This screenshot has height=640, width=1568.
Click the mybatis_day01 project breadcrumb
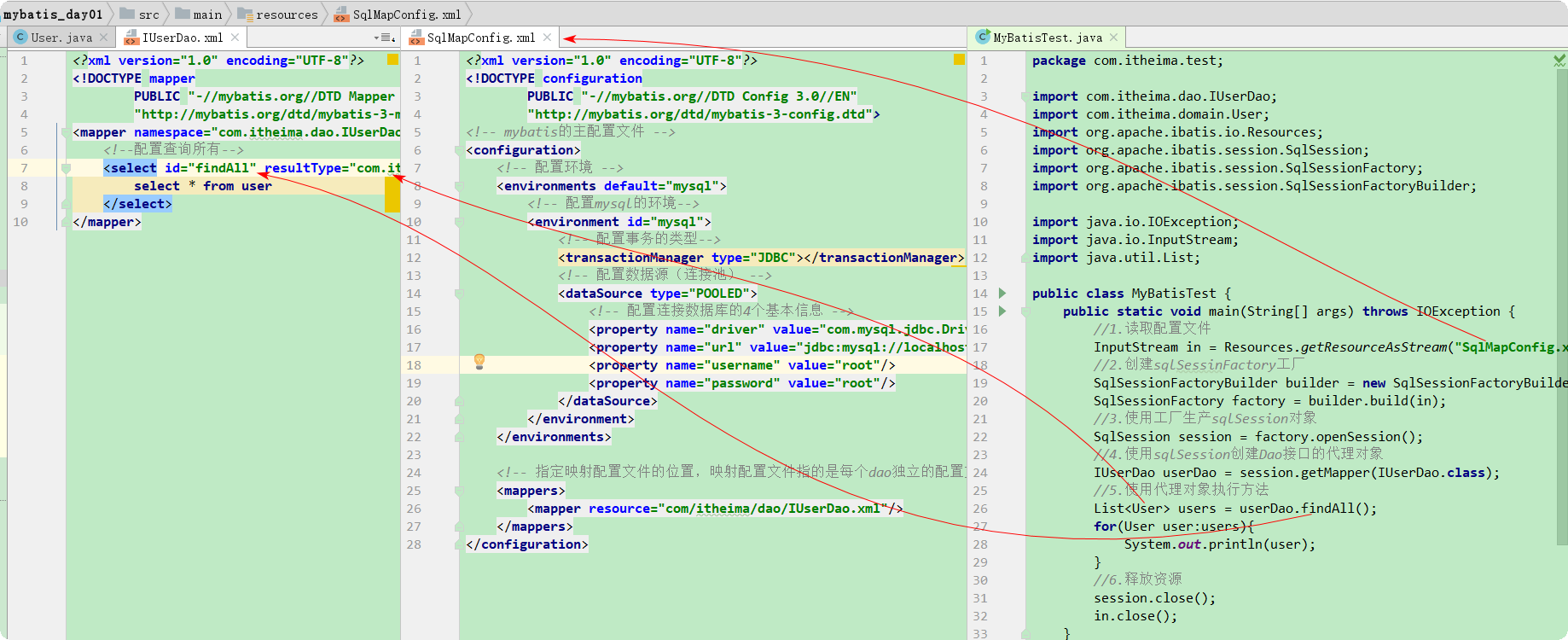coord(53,15)
